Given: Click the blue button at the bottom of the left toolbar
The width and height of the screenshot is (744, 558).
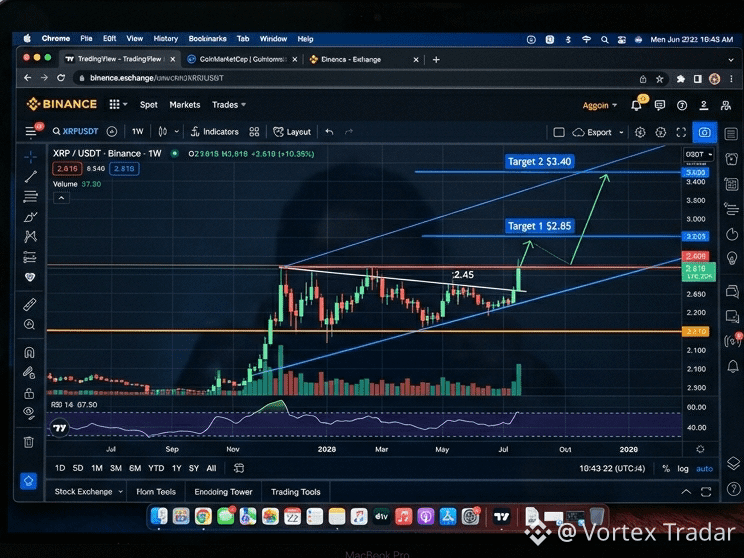Looking at the screenshot, I should [x=28, y=481].
